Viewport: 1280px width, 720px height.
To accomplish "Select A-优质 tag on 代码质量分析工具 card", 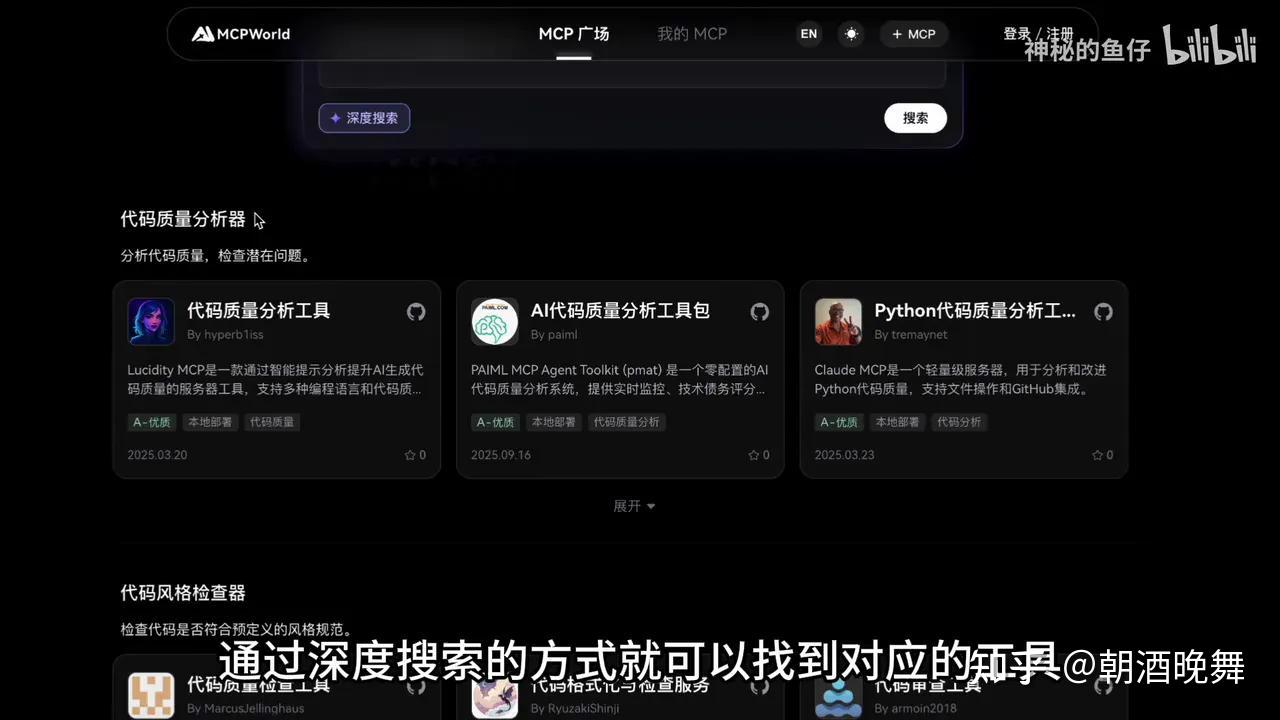I will [x=152, y=422].
